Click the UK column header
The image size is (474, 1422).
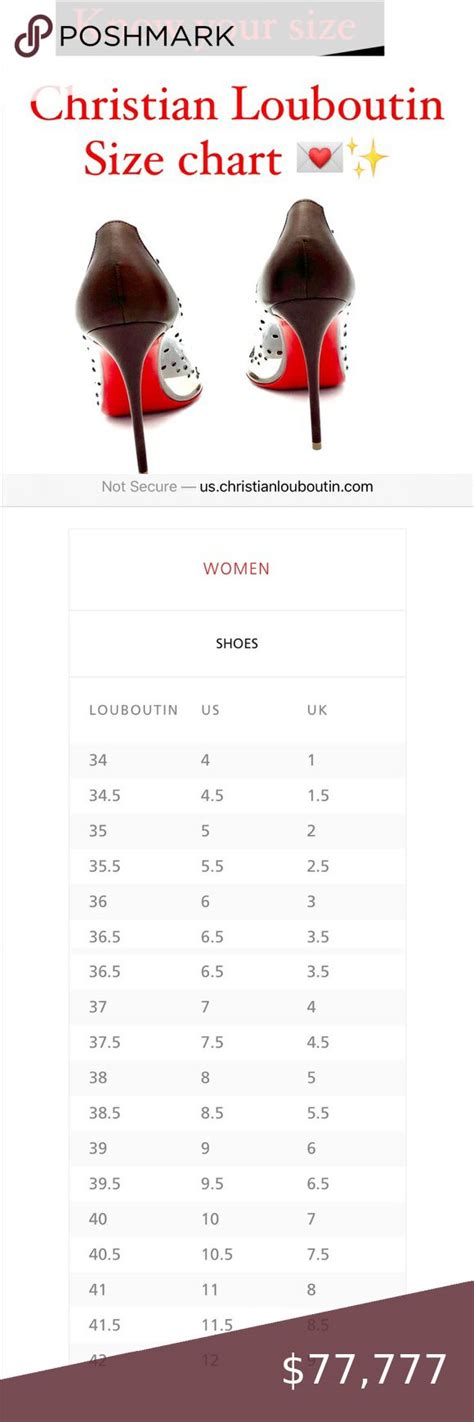coord(317,710)
